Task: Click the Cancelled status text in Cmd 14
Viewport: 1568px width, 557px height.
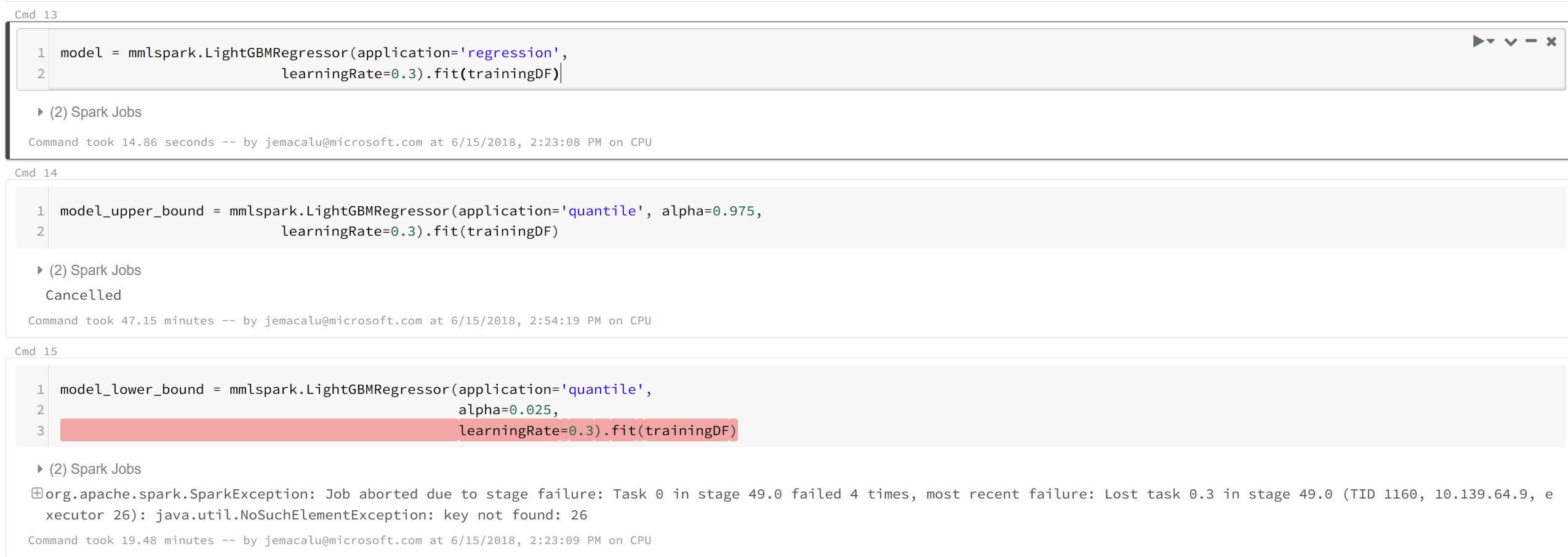Action: tap(83, 295)
